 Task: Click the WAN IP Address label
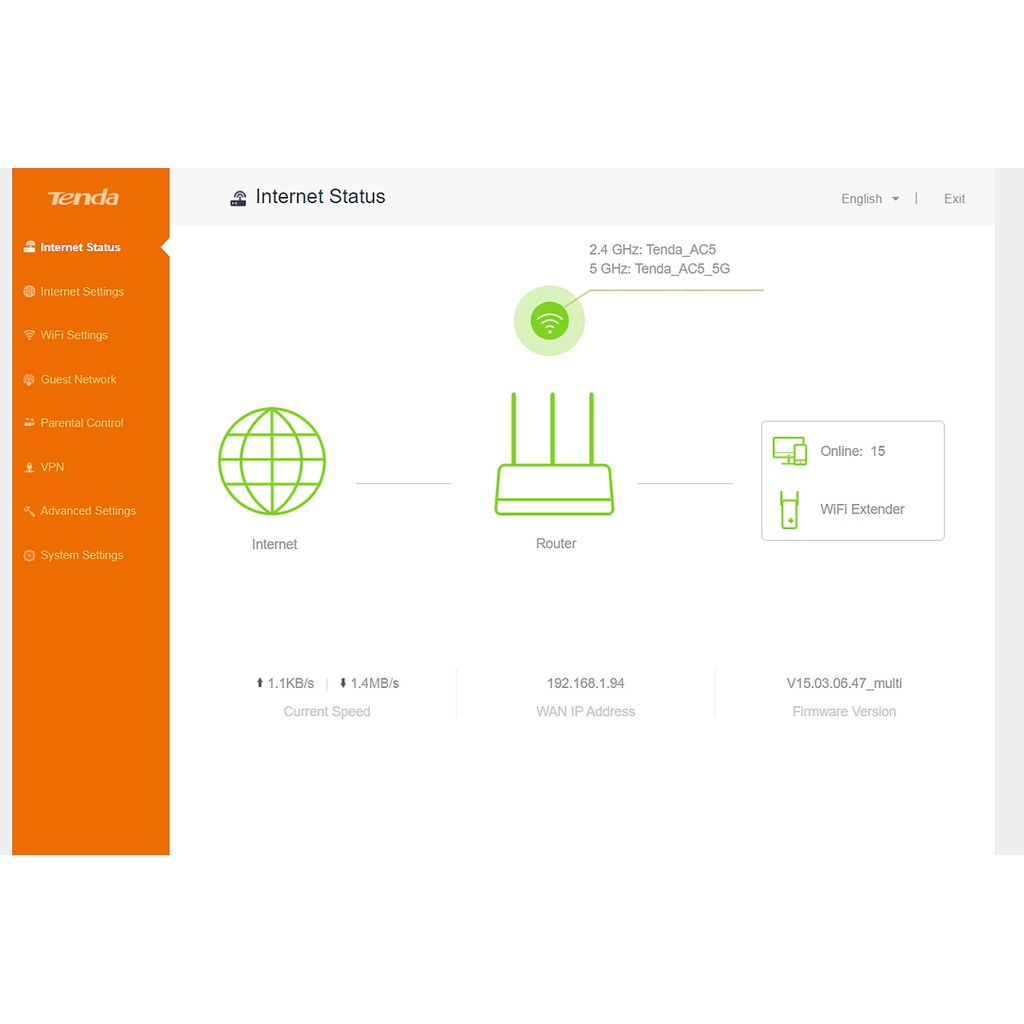pyautogui.click(x=585, y=711)
